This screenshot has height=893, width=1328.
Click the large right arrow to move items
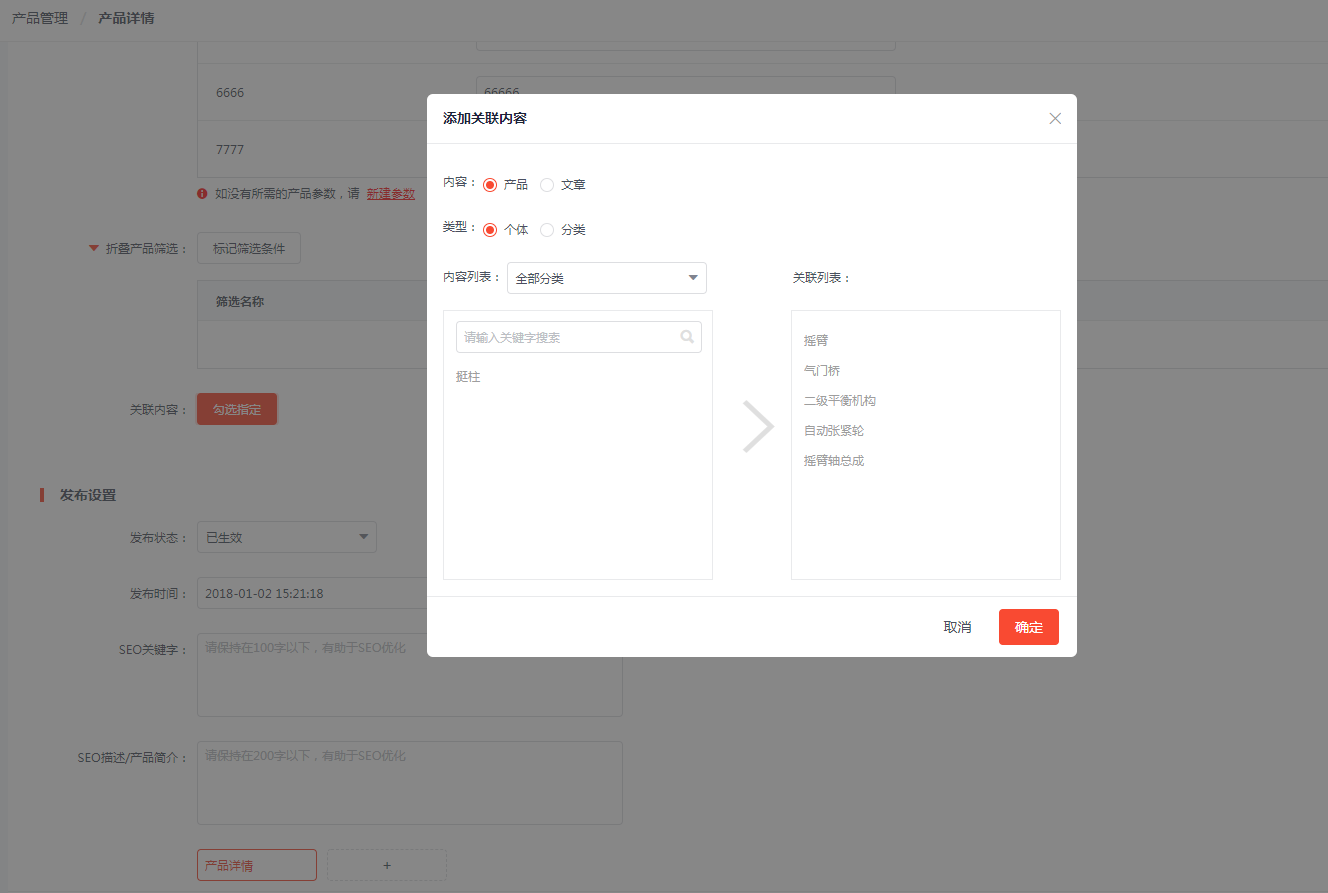[x=758, y=427]
